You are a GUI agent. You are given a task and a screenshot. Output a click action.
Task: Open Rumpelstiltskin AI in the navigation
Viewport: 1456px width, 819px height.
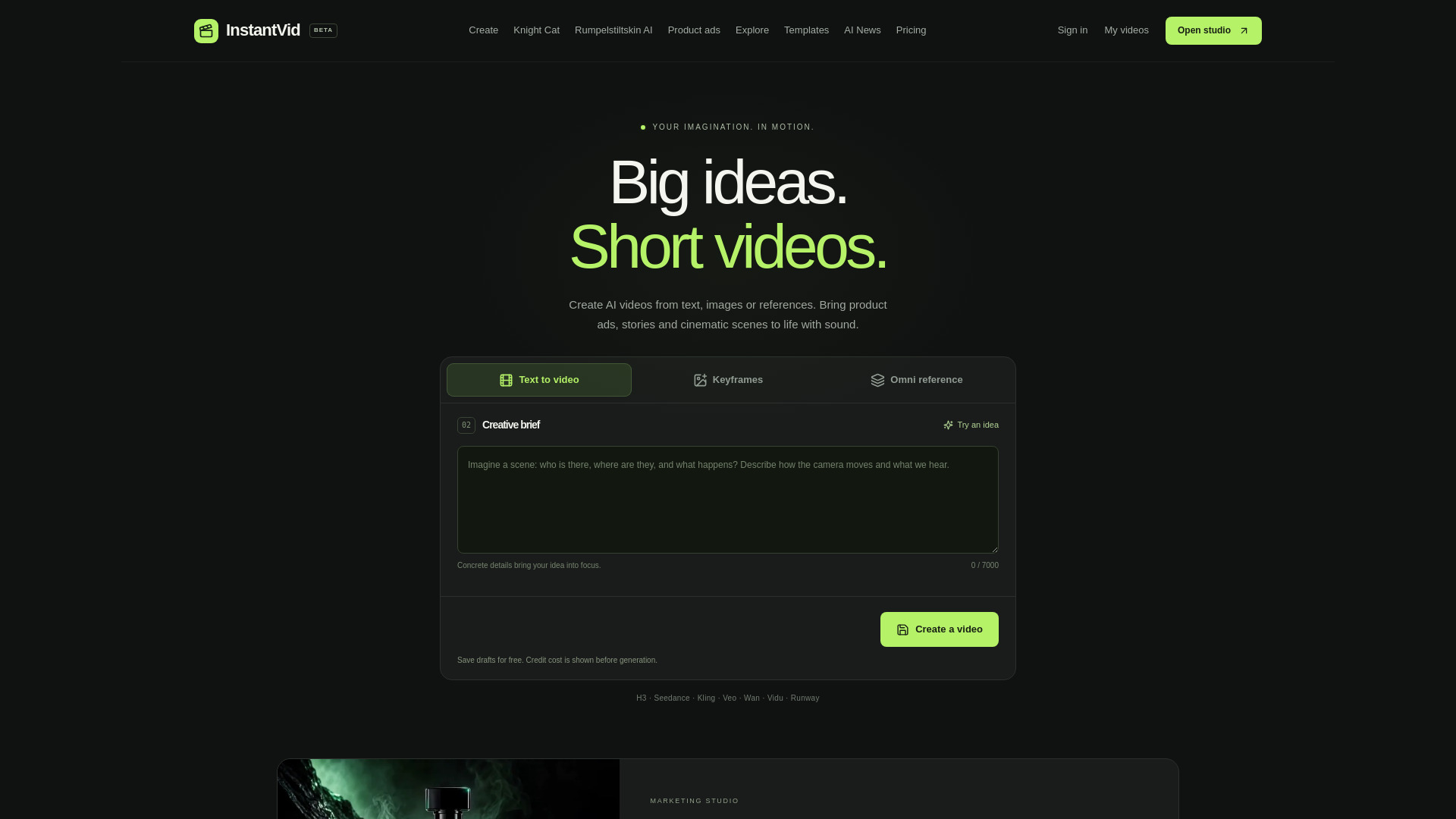[613, 30]
